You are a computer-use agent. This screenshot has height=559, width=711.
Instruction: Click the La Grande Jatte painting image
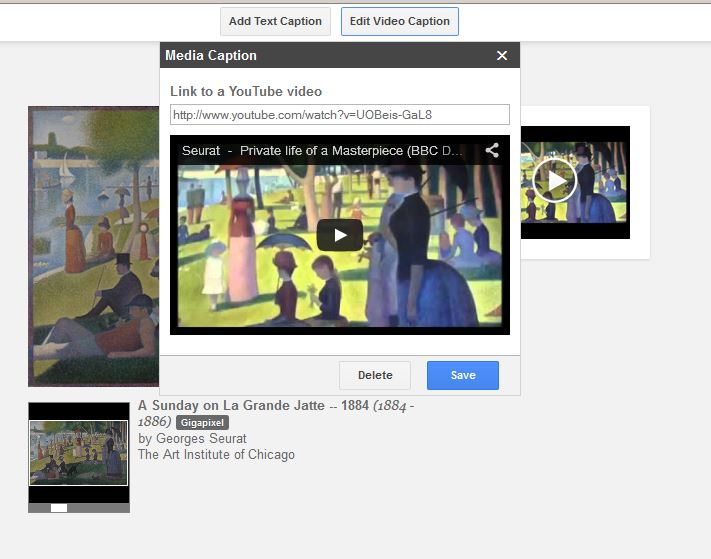point(93,247)
